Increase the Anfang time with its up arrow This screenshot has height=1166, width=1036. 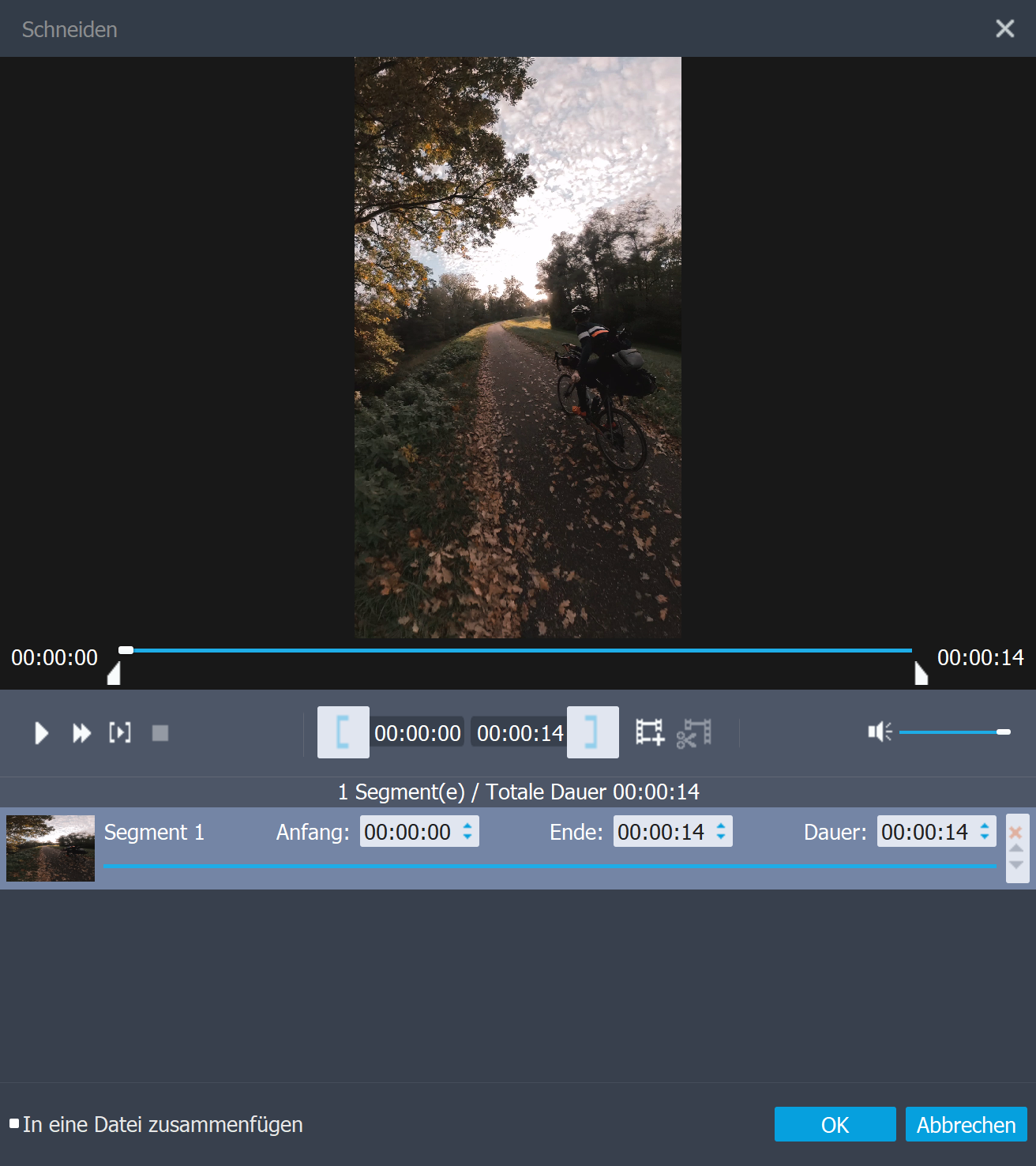(467, 826)
